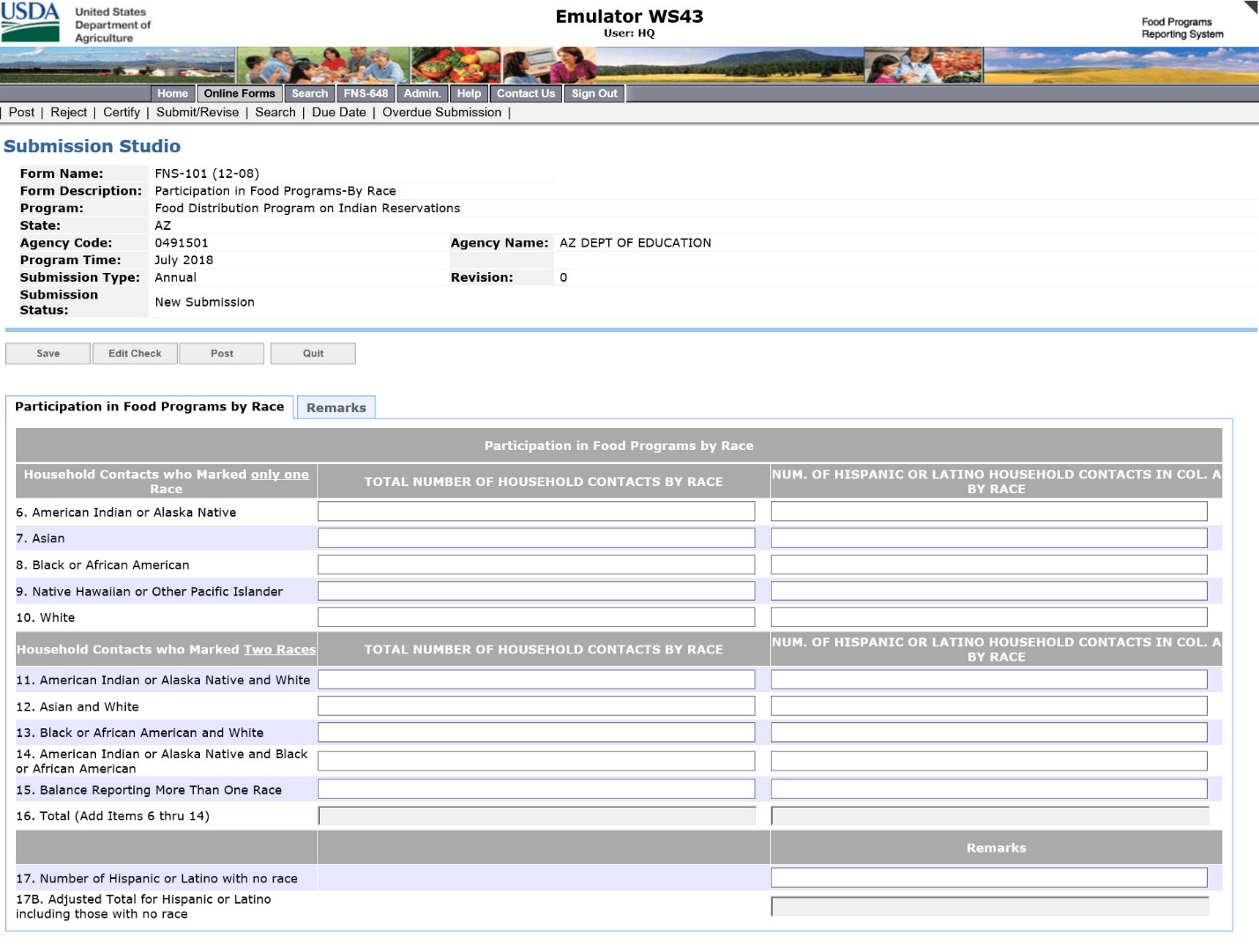Open the FNS-648 menu item
Screen dimensions: 1259x952
coord(366,93)
